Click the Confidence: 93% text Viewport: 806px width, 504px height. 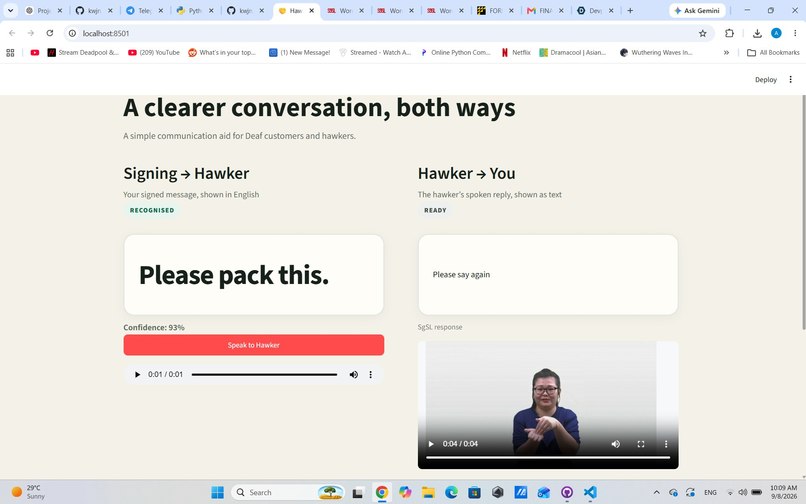(154, 328)
